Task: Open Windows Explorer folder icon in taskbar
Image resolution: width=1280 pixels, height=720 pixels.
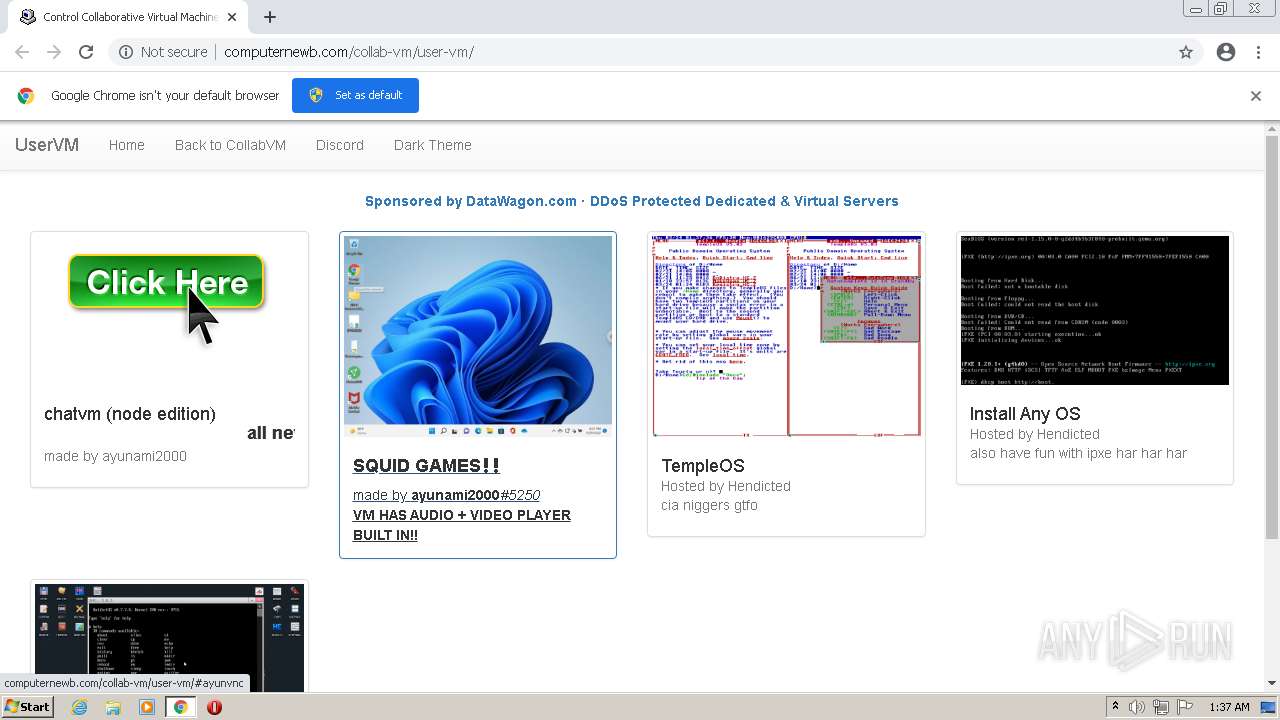Action: pos(113,707)
